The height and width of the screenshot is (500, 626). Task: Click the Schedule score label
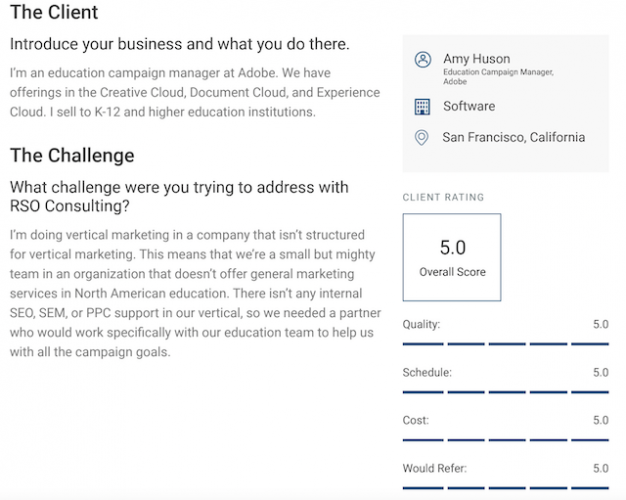(x=427, y=373)
